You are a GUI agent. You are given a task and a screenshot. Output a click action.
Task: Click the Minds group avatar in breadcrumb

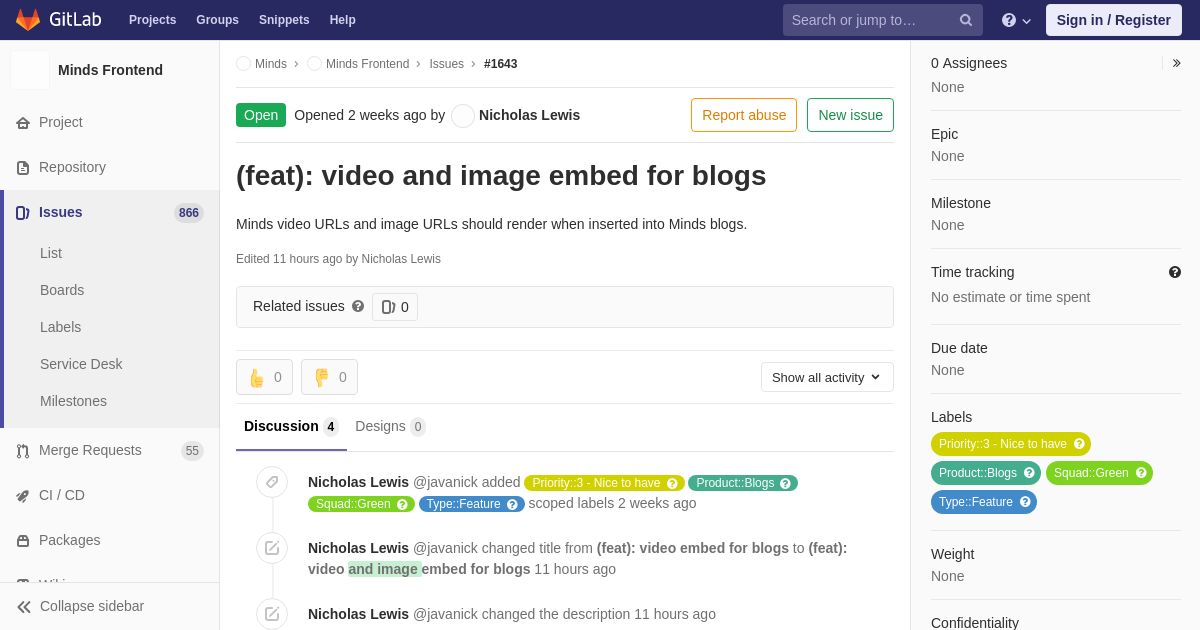point(243,64)
